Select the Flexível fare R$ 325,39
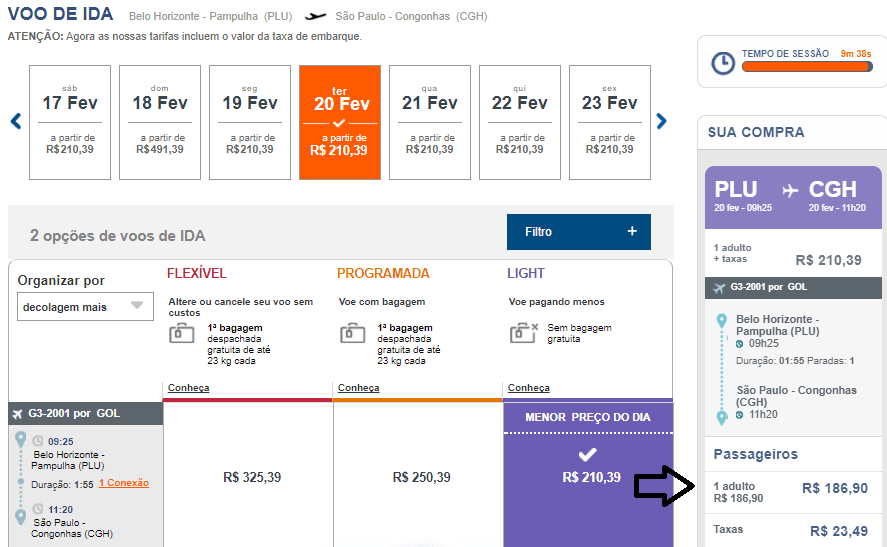This screenshot has height=547, width=887. [x=252, y=477]
